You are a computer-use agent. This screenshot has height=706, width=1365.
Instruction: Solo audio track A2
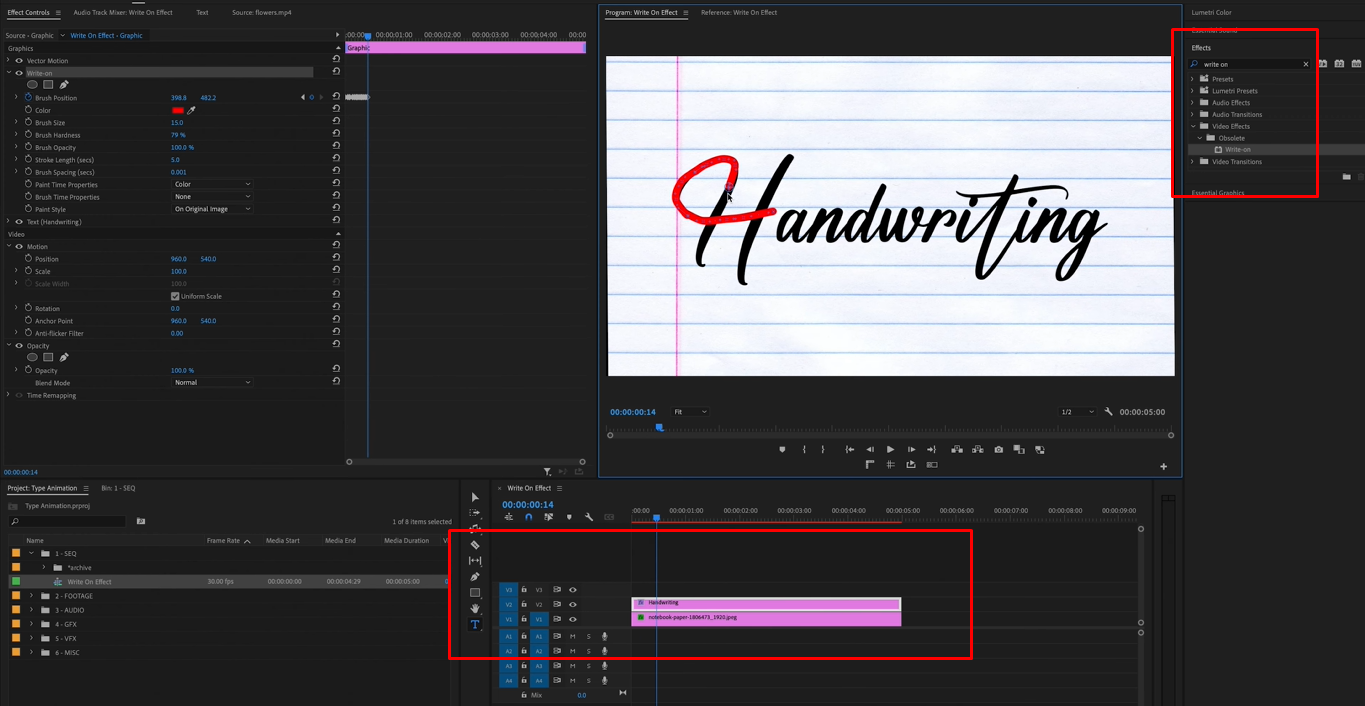pos(589,651)
